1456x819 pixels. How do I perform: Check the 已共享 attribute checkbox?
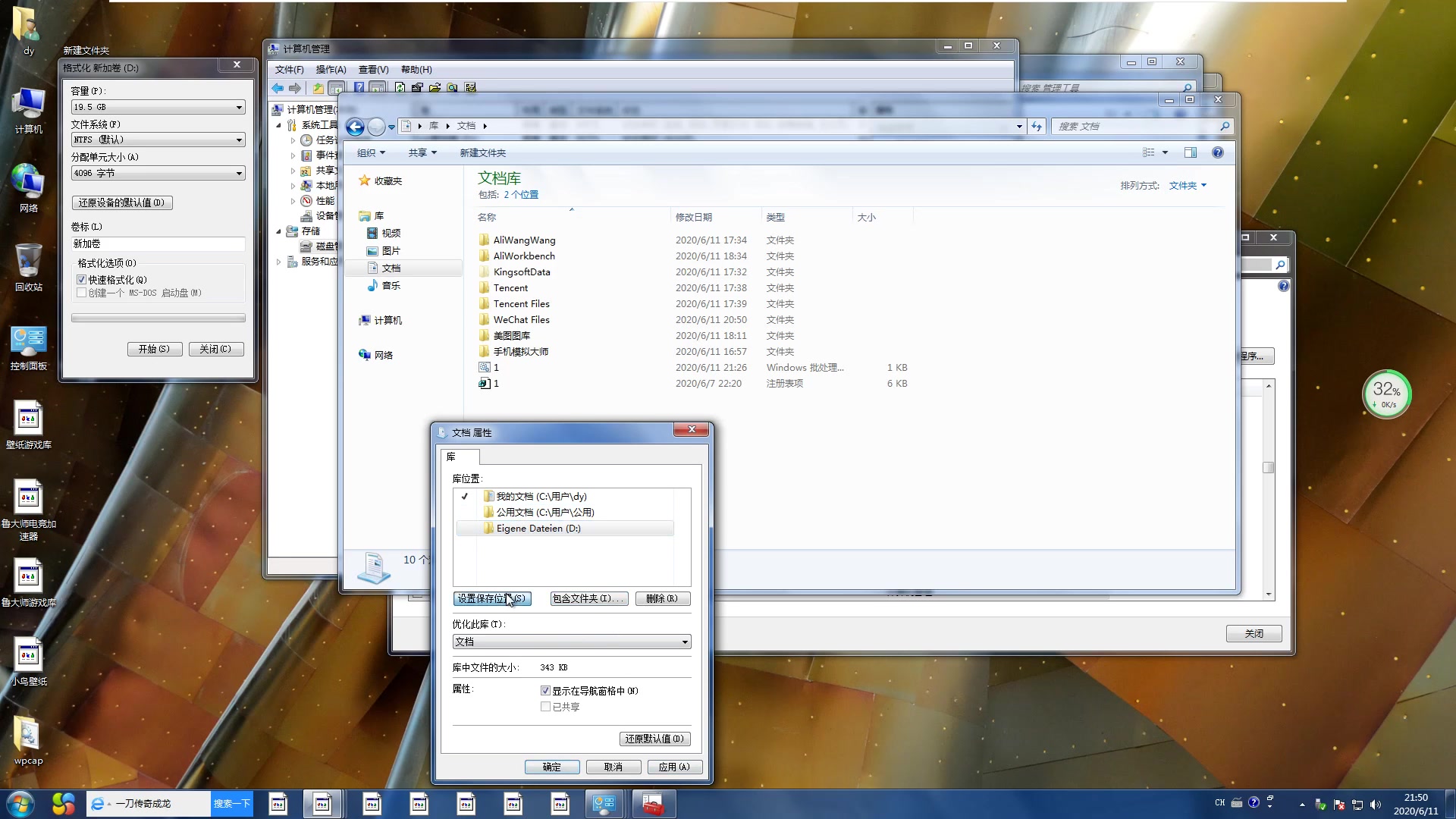(545, 706)
